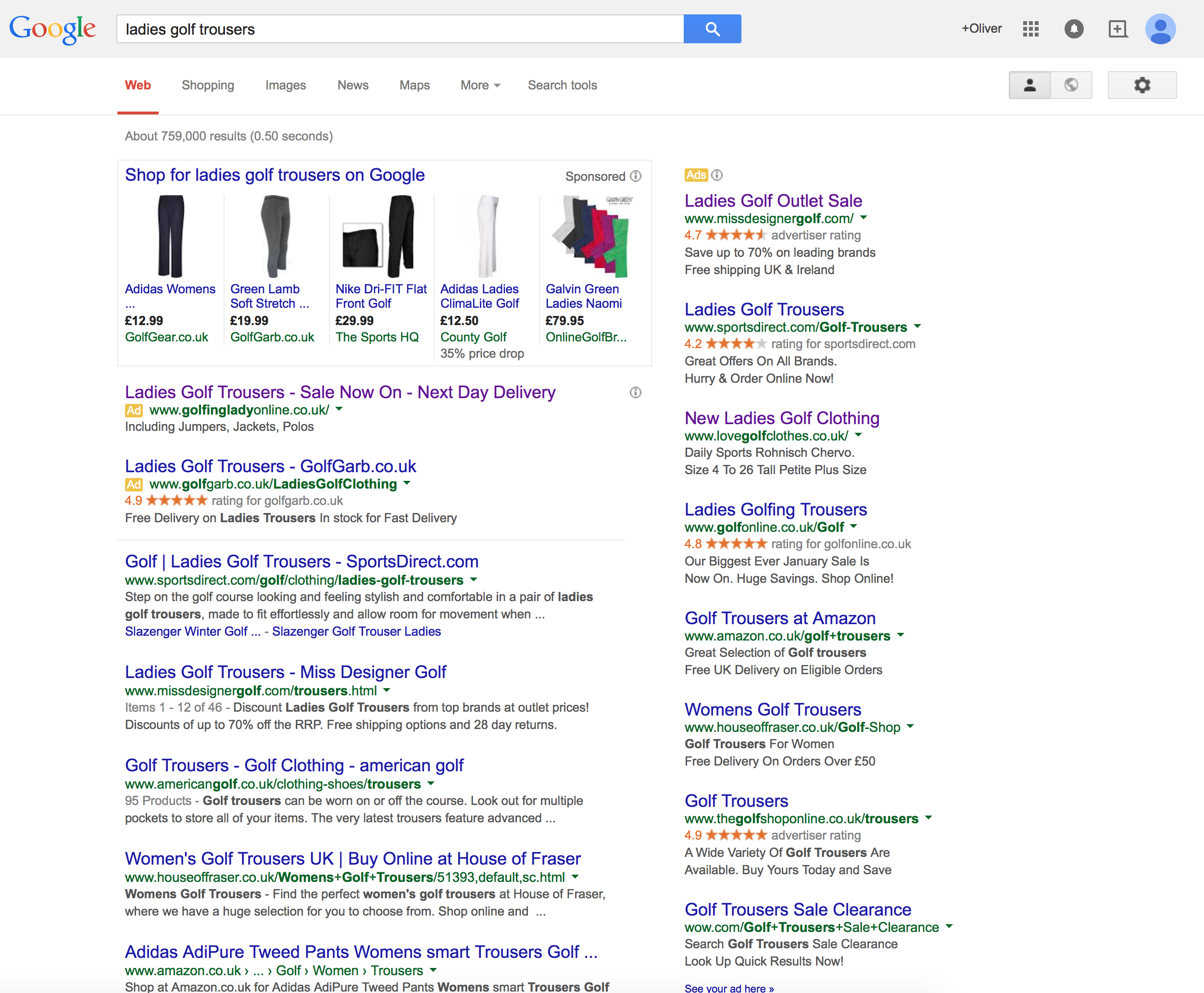Viewport: 1204px width, 993px height.
Task: Expand arrow beside golfonline.co.uk/Golf URL
Action: [x=854, y=526]
